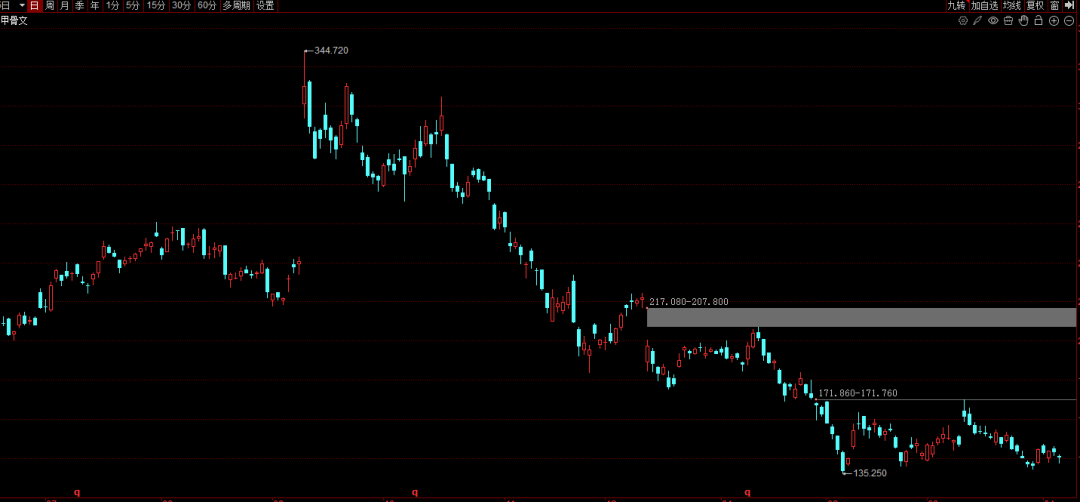Select the hand pan tool
Image resolution: width=1080 pixels, height=502 pixels.
point(1023,20)
